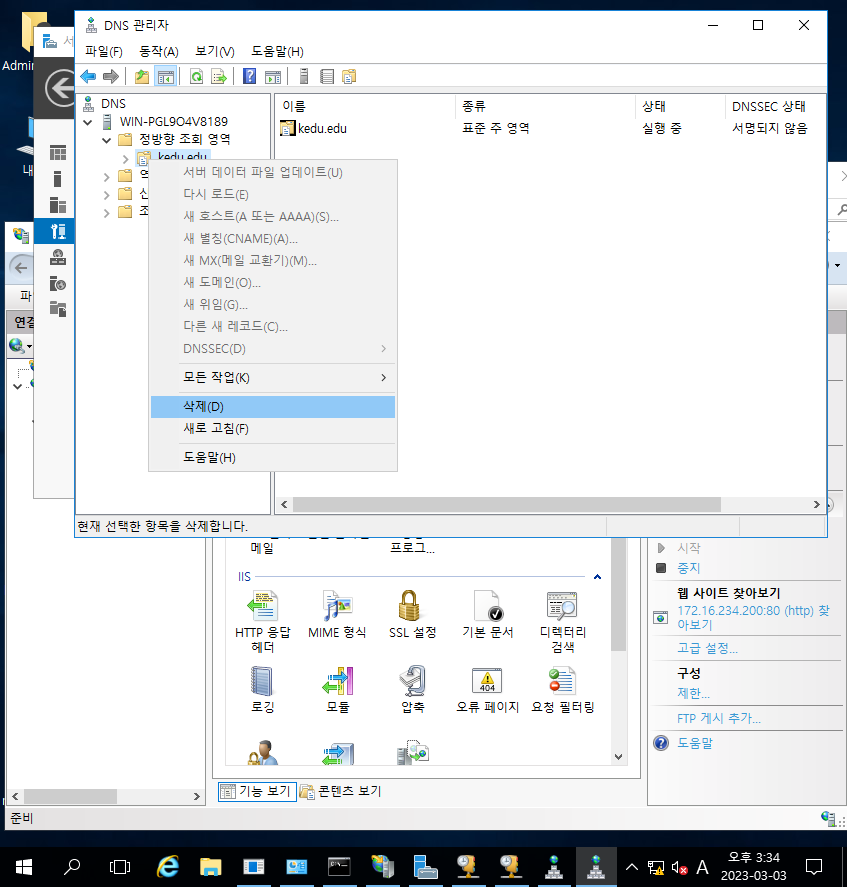Click the green Refresh toolbar icon

[196, 76]
